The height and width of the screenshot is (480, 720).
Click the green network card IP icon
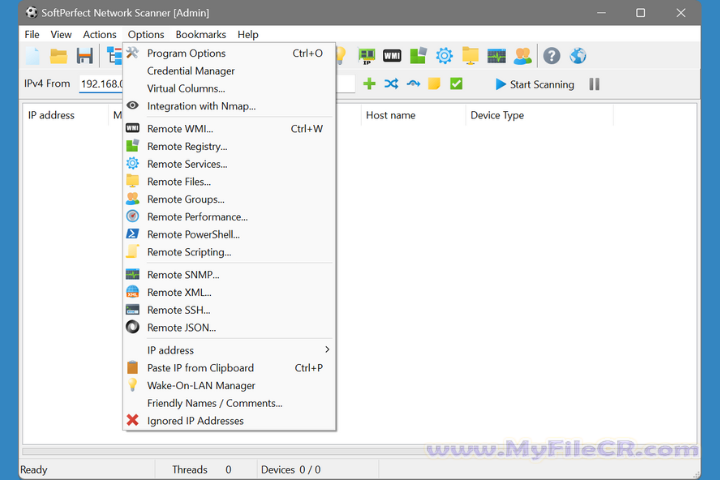pos(367,56)
